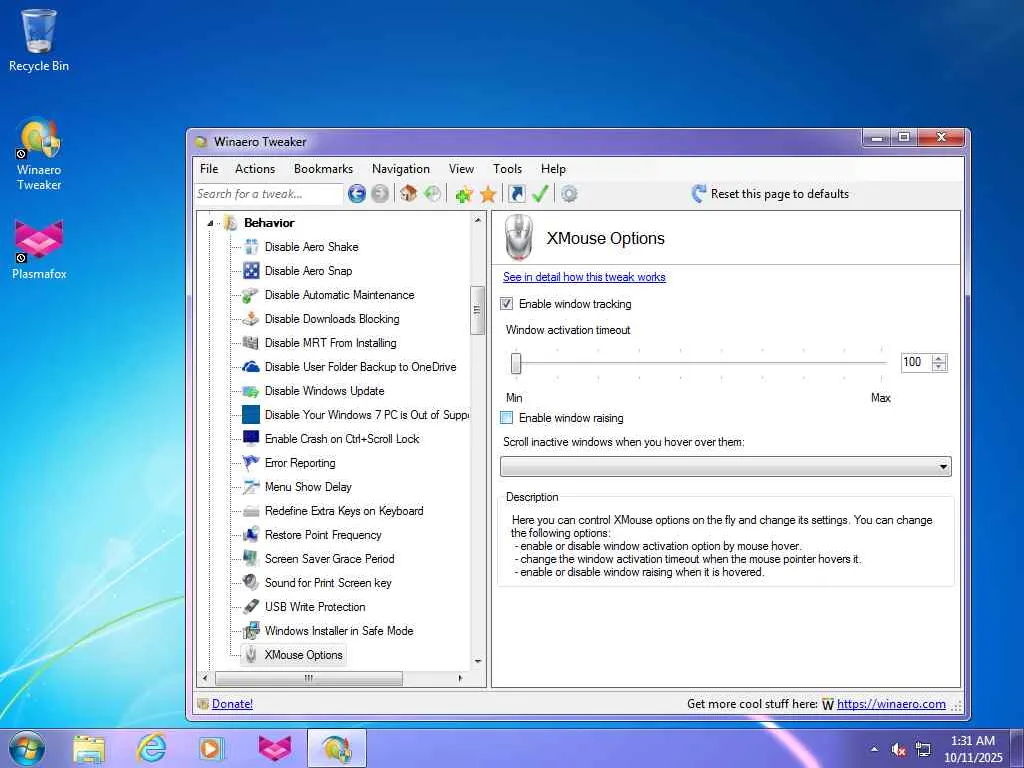Image resolution: width=1024 pixels, height=768 pixels.
Task: Click the green plus add bookmark icon
Action: pyautogui.click(x=464, y=194)
